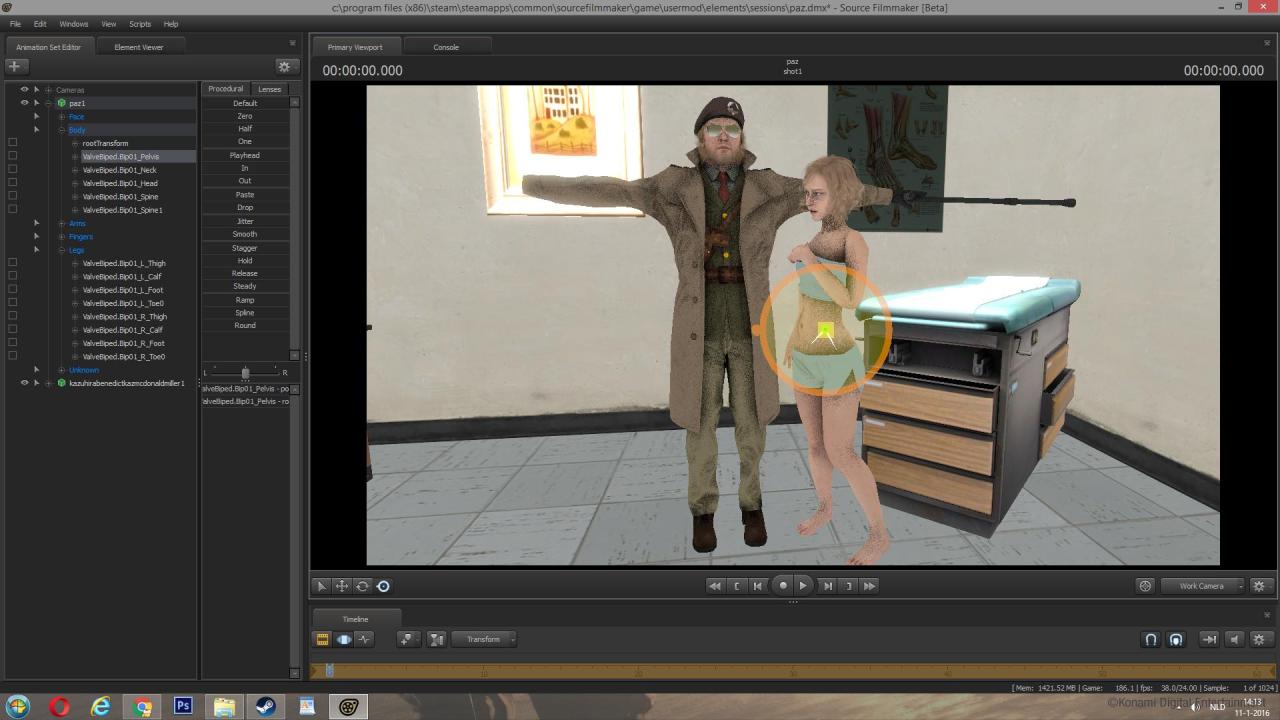Toggle visibility eye for paz1
Image resolution: width=1280 pixels, height=720 pixels.
click(x=24, y=103)
